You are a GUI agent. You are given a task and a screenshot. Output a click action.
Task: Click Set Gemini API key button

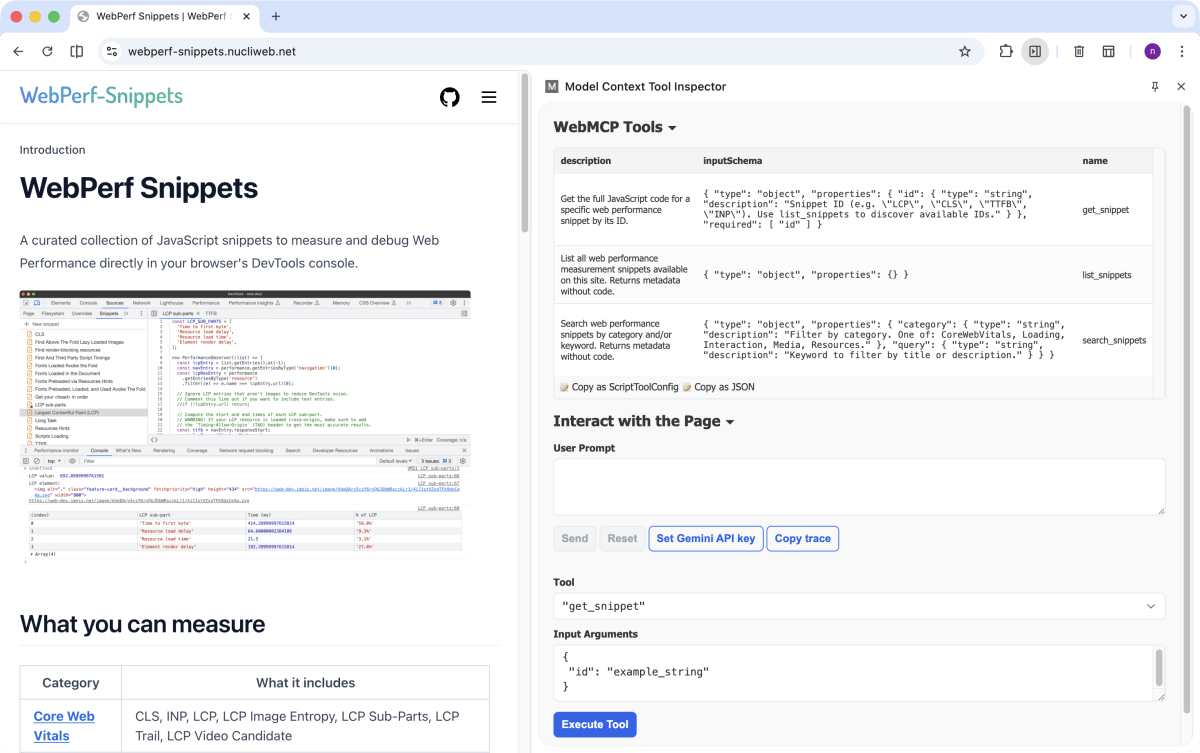pos(705,538)
